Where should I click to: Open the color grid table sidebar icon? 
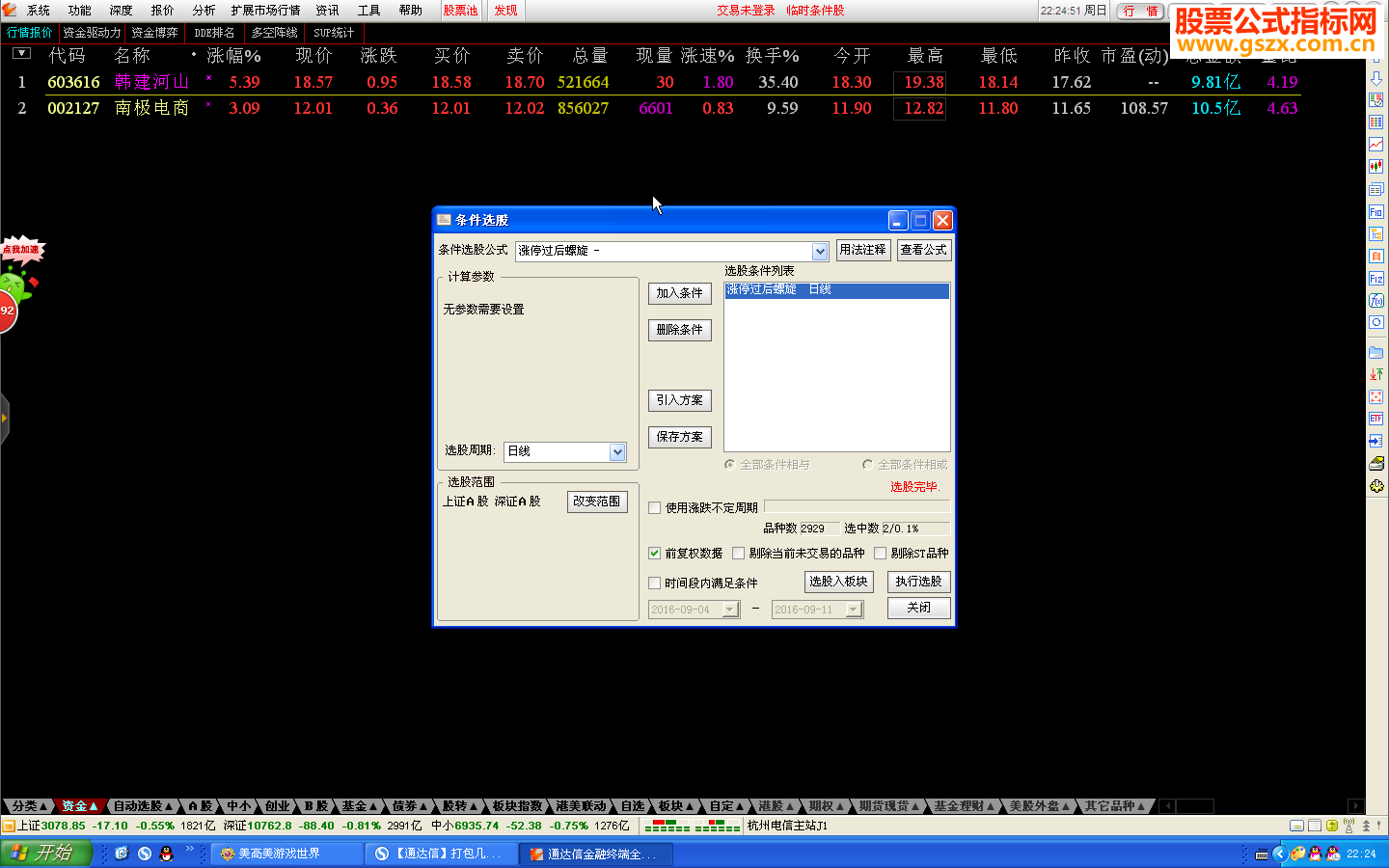[1376, 122]
